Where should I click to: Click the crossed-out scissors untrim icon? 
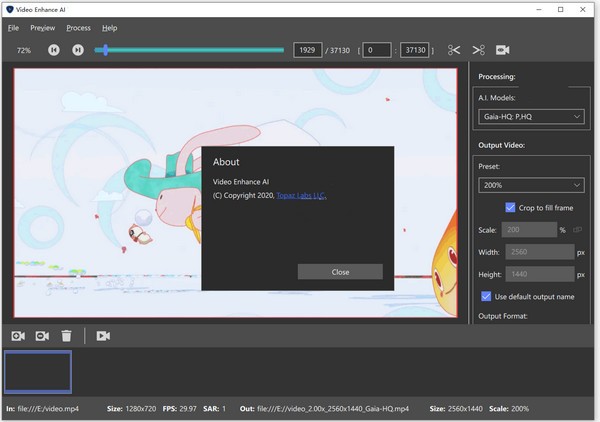pos(479,50)
